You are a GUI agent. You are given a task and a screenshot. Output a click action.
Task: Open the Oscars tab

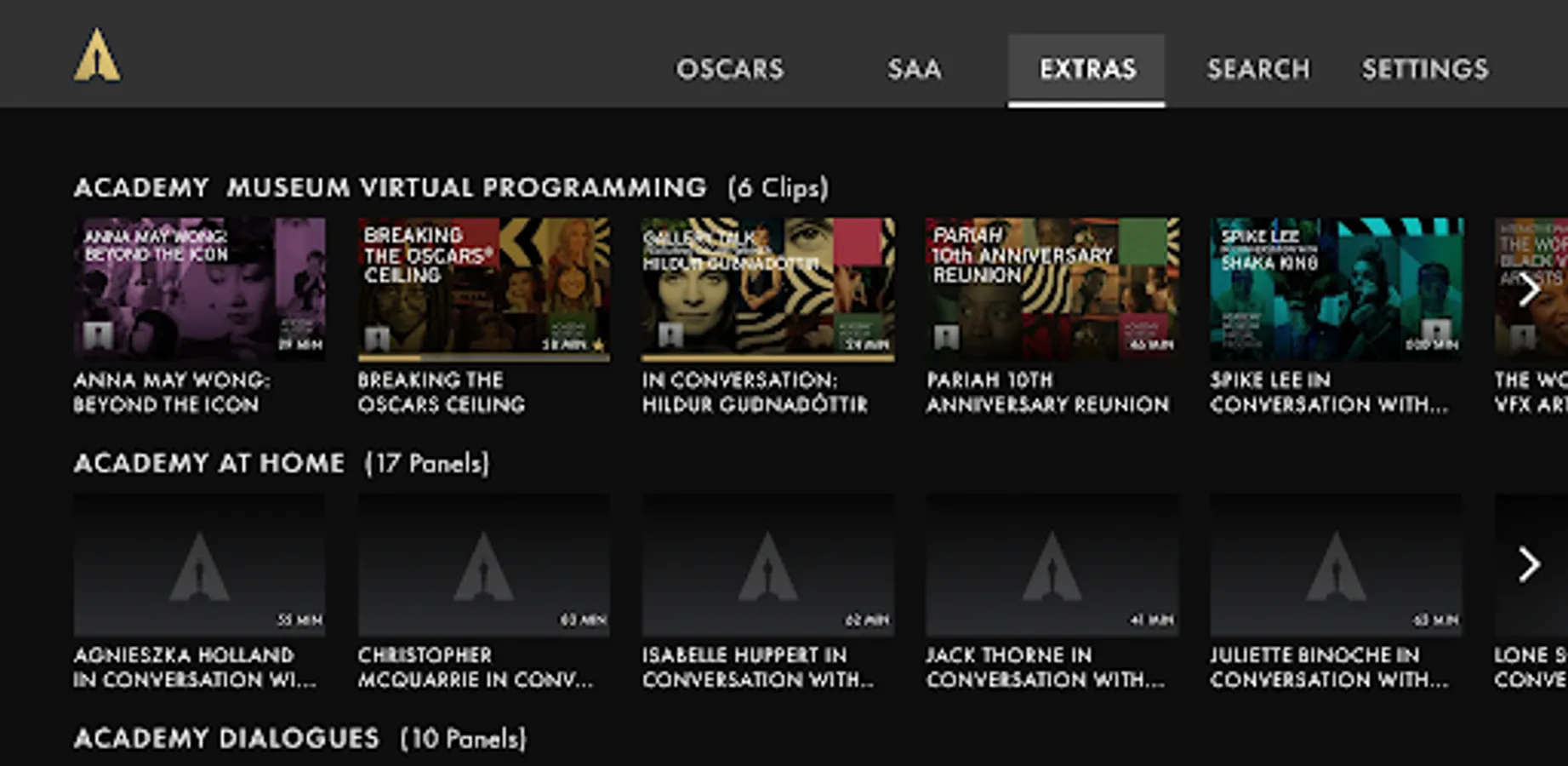pyautogui.click(x=730, y=69)
